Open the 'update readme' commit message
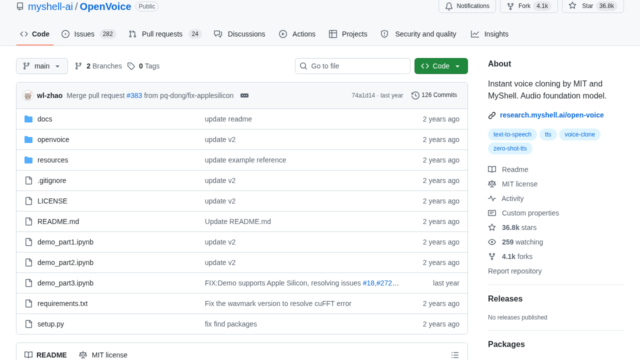The width and height of the screenshot is (640, 360). coord(228,119)
